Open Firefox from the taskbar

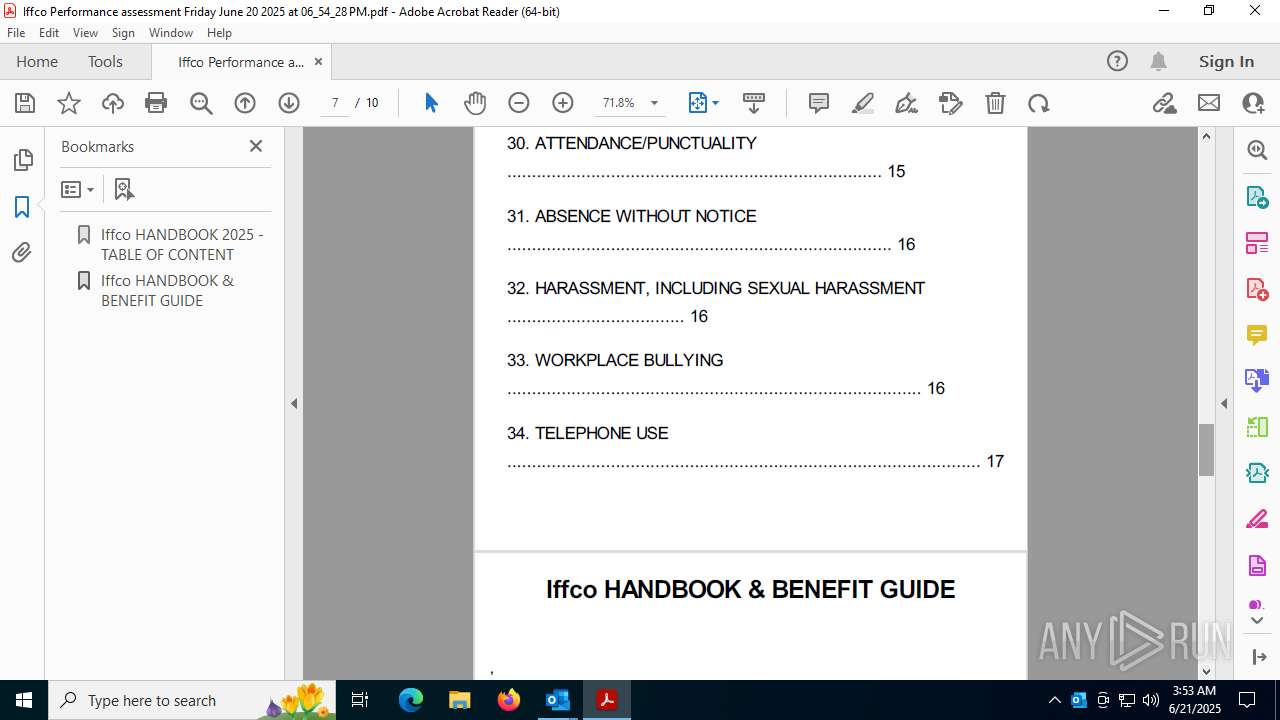tap(509, 700)
